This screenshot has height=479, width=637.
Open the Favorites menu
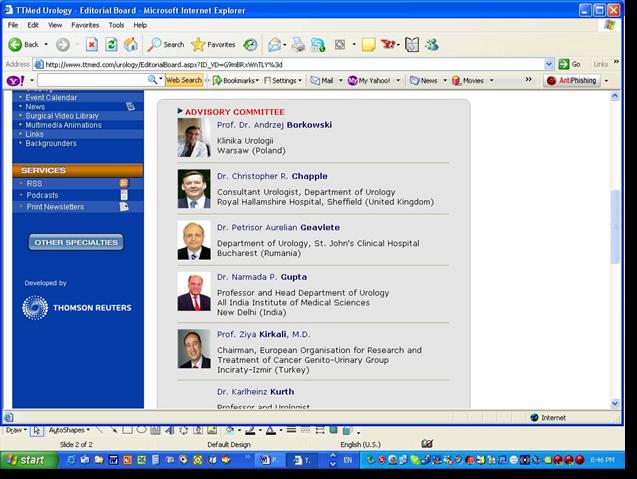[85, 25]
